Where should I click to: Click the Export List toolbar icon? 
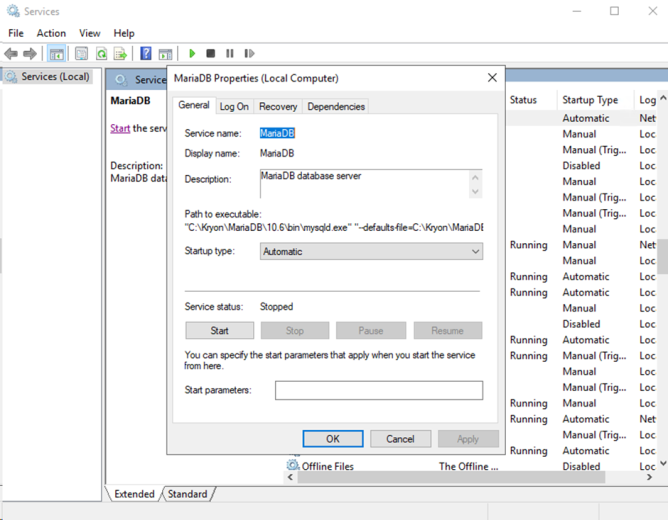pos(121,54)
